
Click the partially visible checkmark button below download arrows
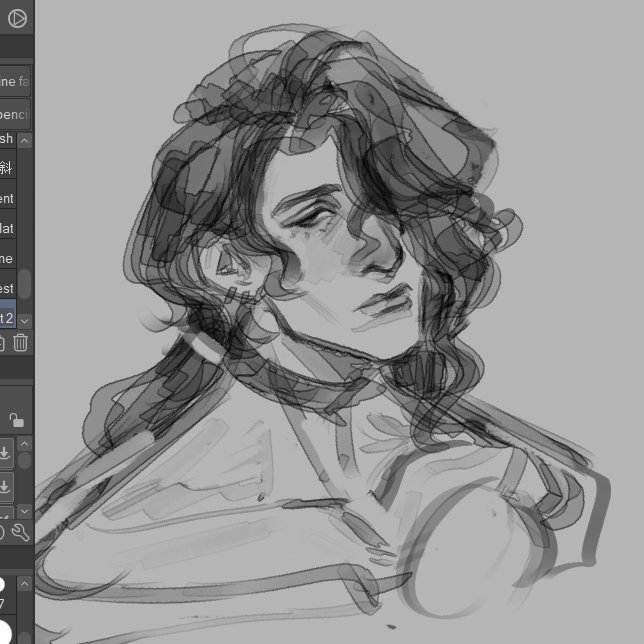(x=7, y=513)
